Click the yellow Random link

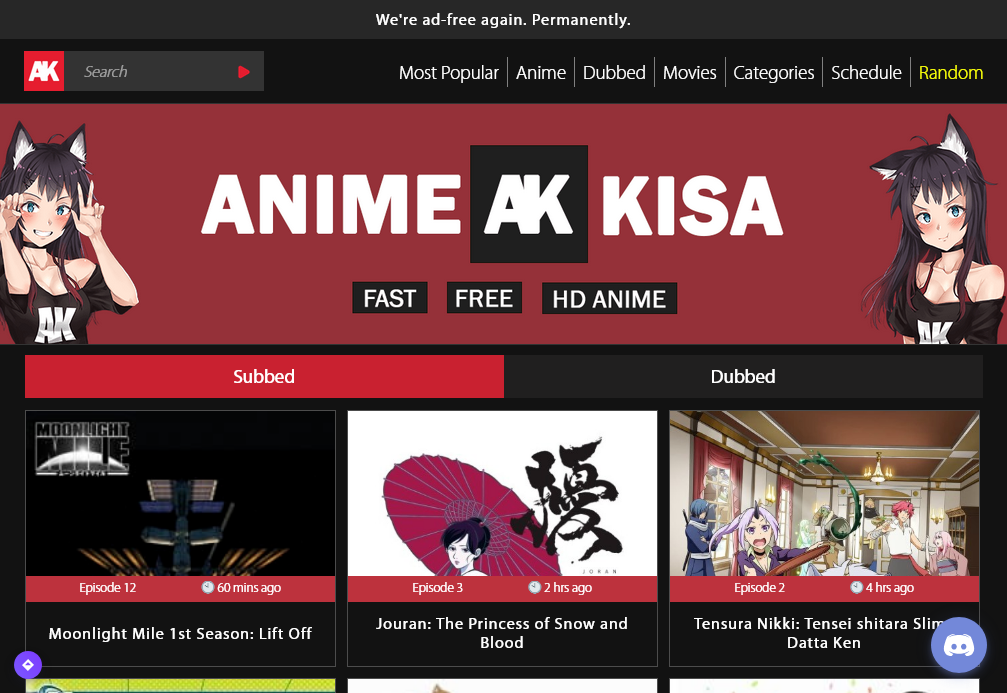(950, 73)
